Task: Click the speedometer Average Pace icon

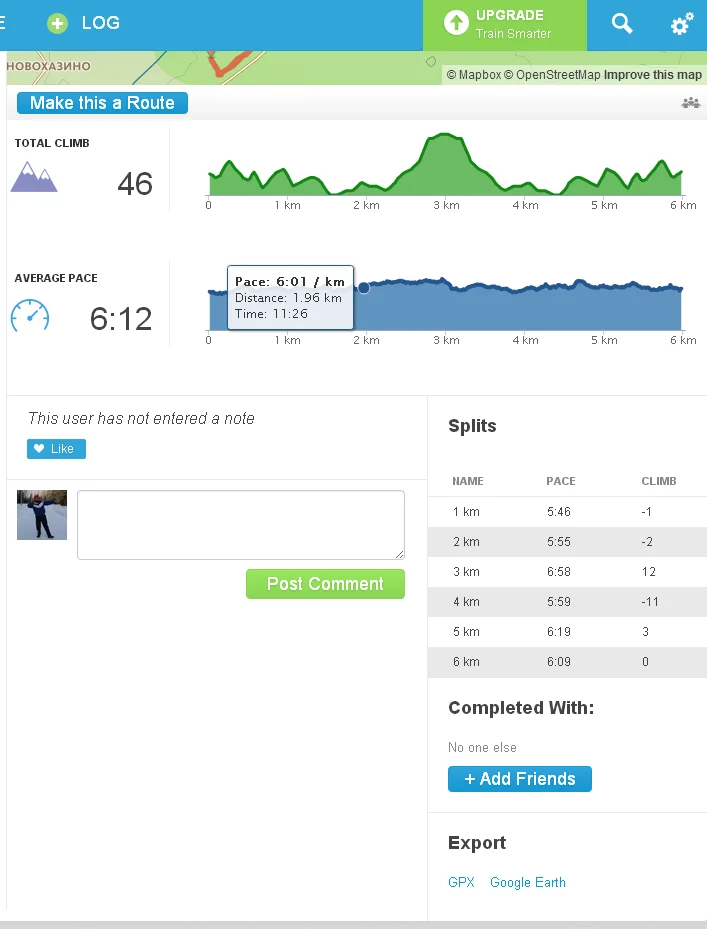Action: (x=30, y=316)
